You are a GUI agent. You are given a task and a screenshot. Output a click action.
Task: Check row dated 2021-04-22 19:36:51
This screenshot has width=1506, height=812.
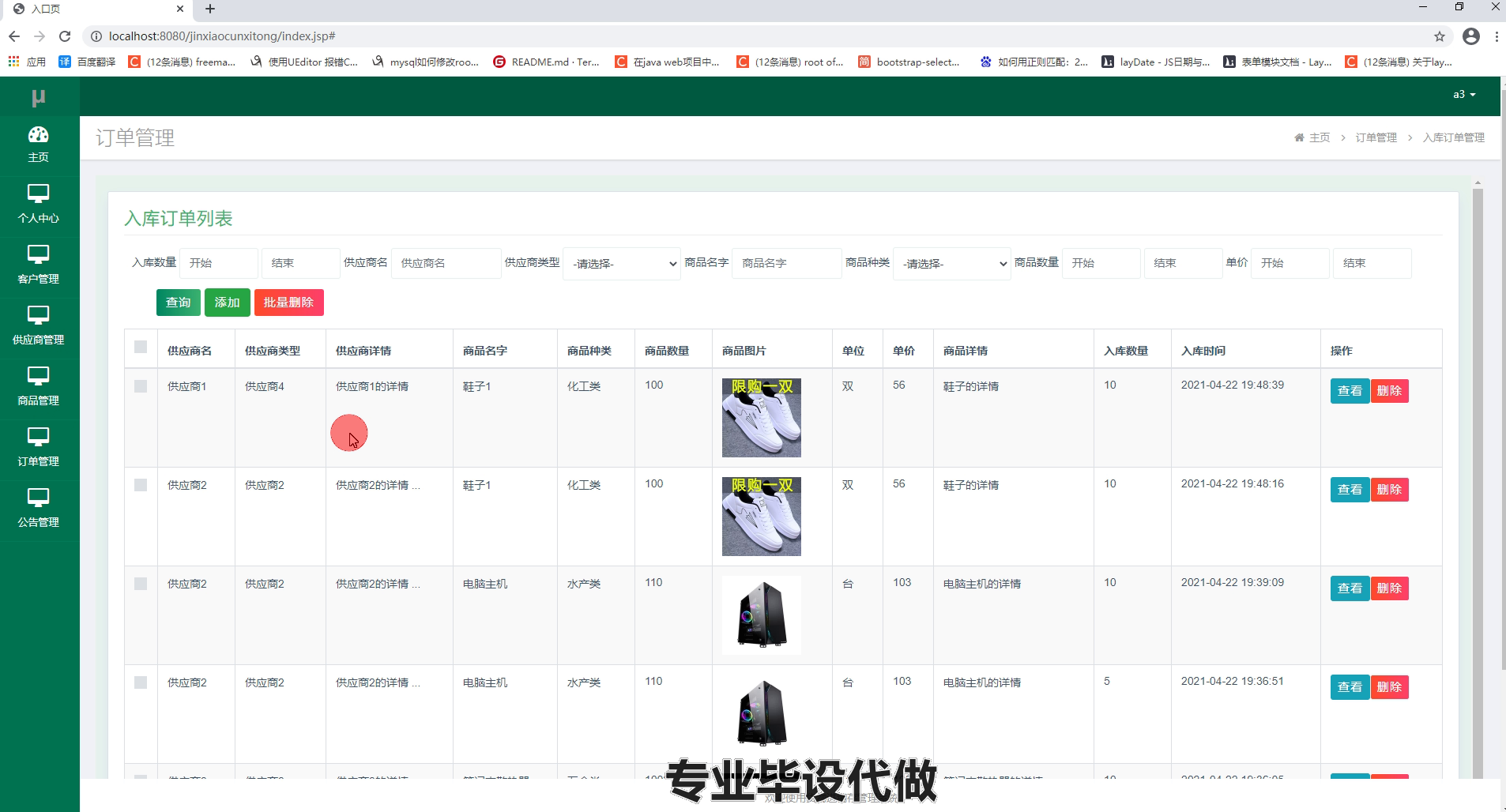coord(141,682)
